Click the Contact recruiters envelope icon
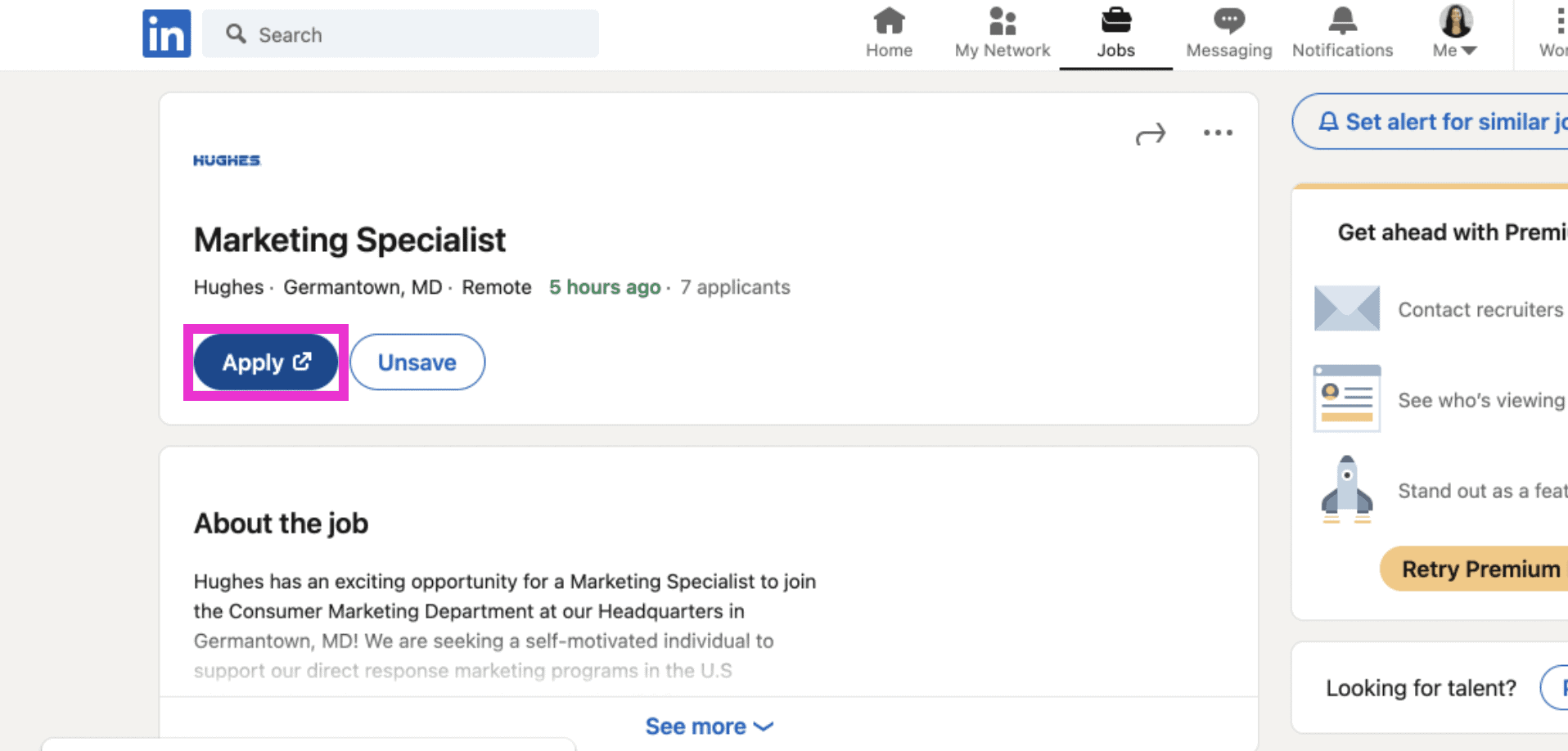The height and width of the screenshot is (751, 1568). tap(1347, 308)
